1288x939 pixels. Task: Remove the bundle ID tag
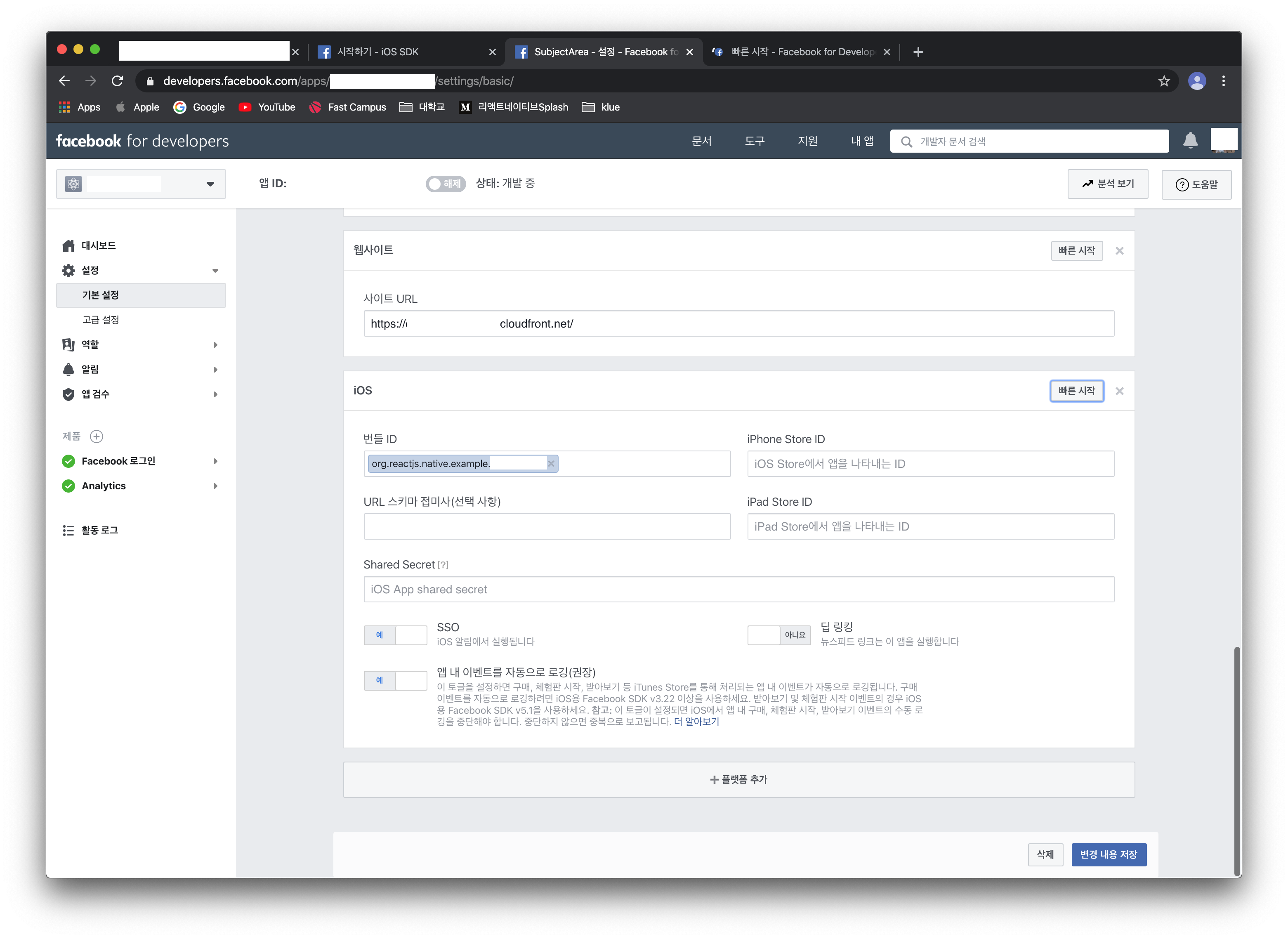[551, 464]
